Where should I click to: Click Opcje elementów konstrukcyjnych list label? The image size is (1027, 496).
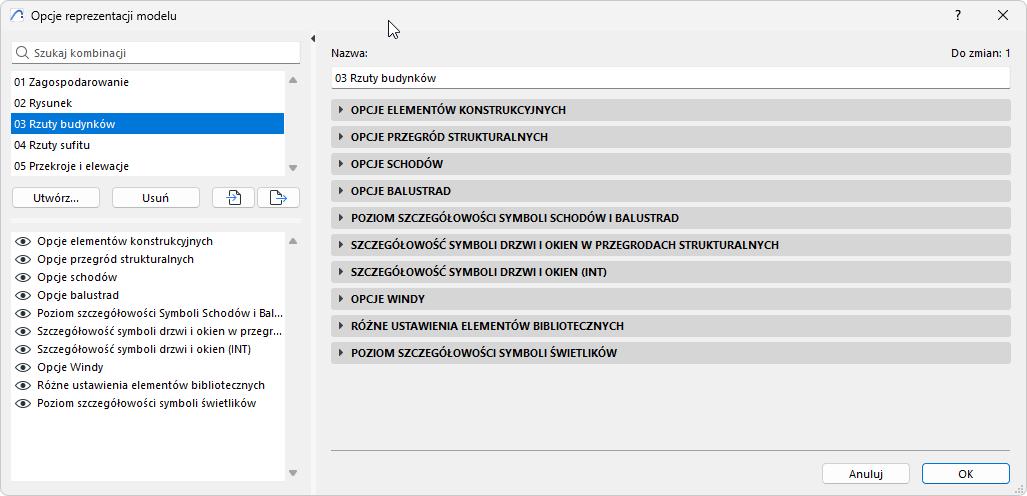point(125,241)
